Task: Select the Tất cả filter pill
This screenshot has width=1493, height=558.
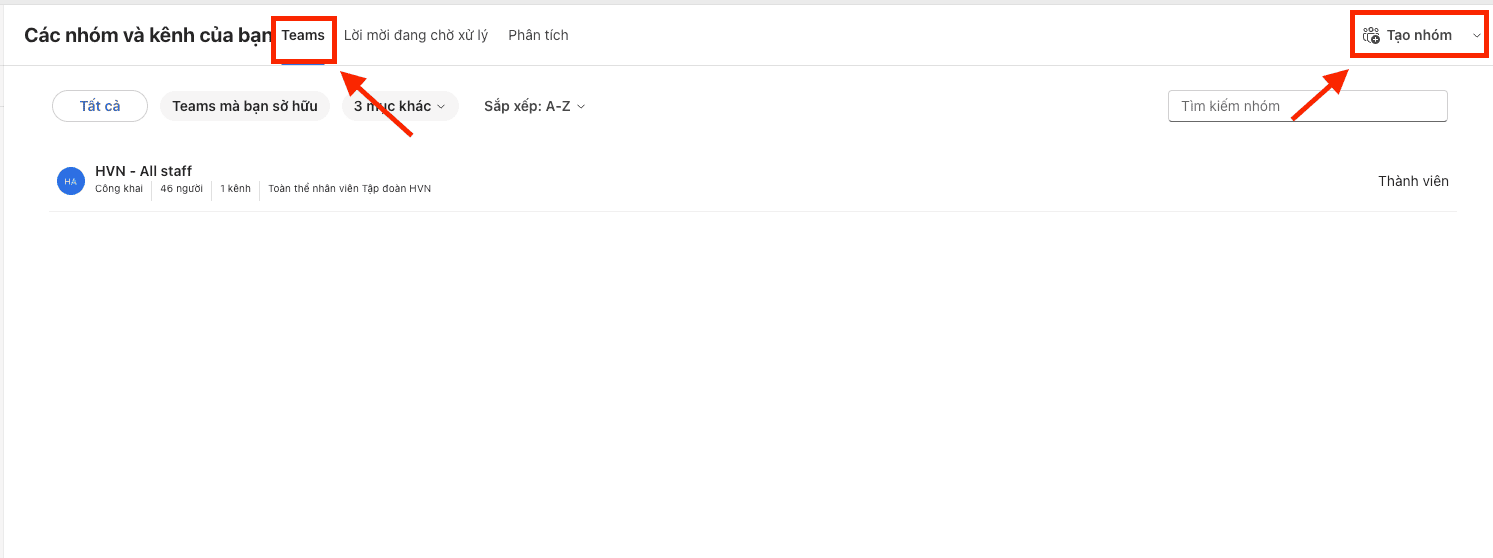Action: (100, 106)
